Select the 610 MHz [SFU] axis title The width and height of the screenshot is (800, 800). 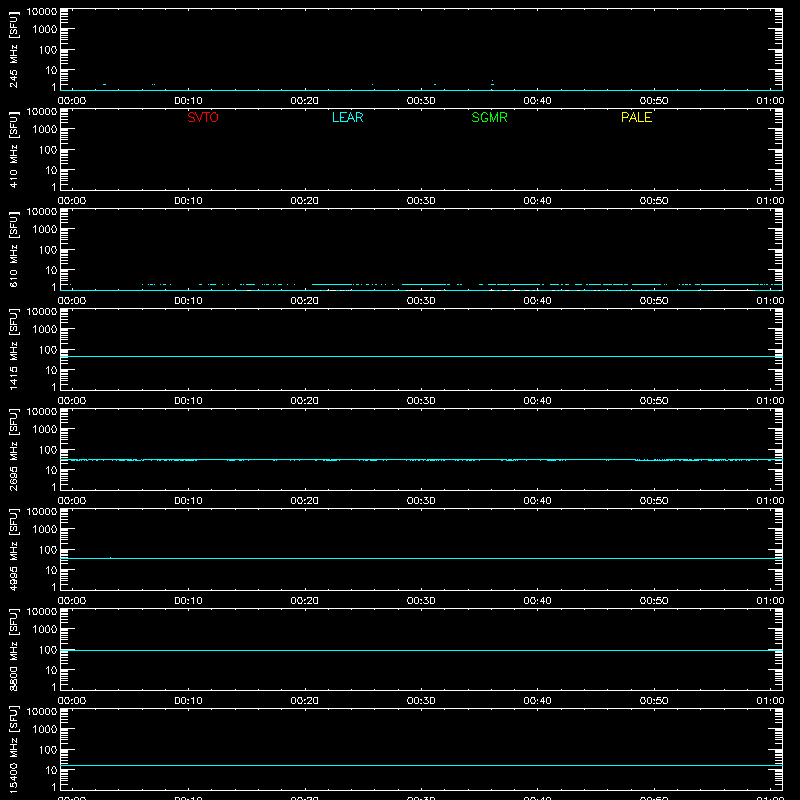coord(13,250)
